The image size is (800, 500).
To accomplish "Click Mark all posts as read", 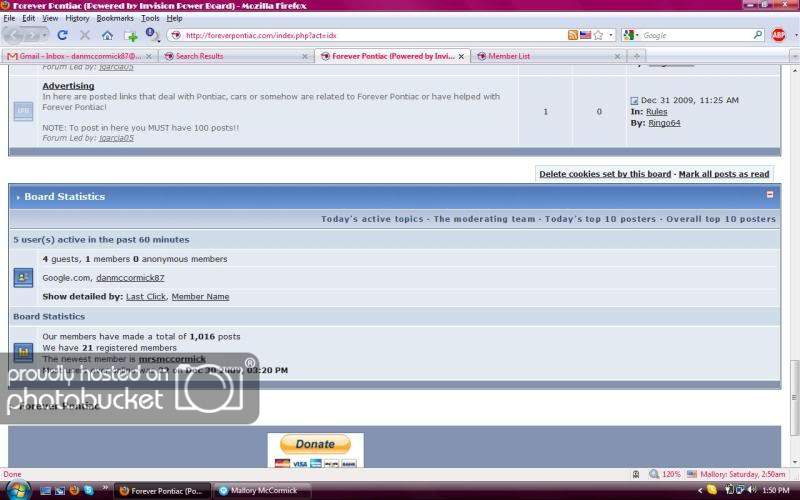I will tap(723, 174).
